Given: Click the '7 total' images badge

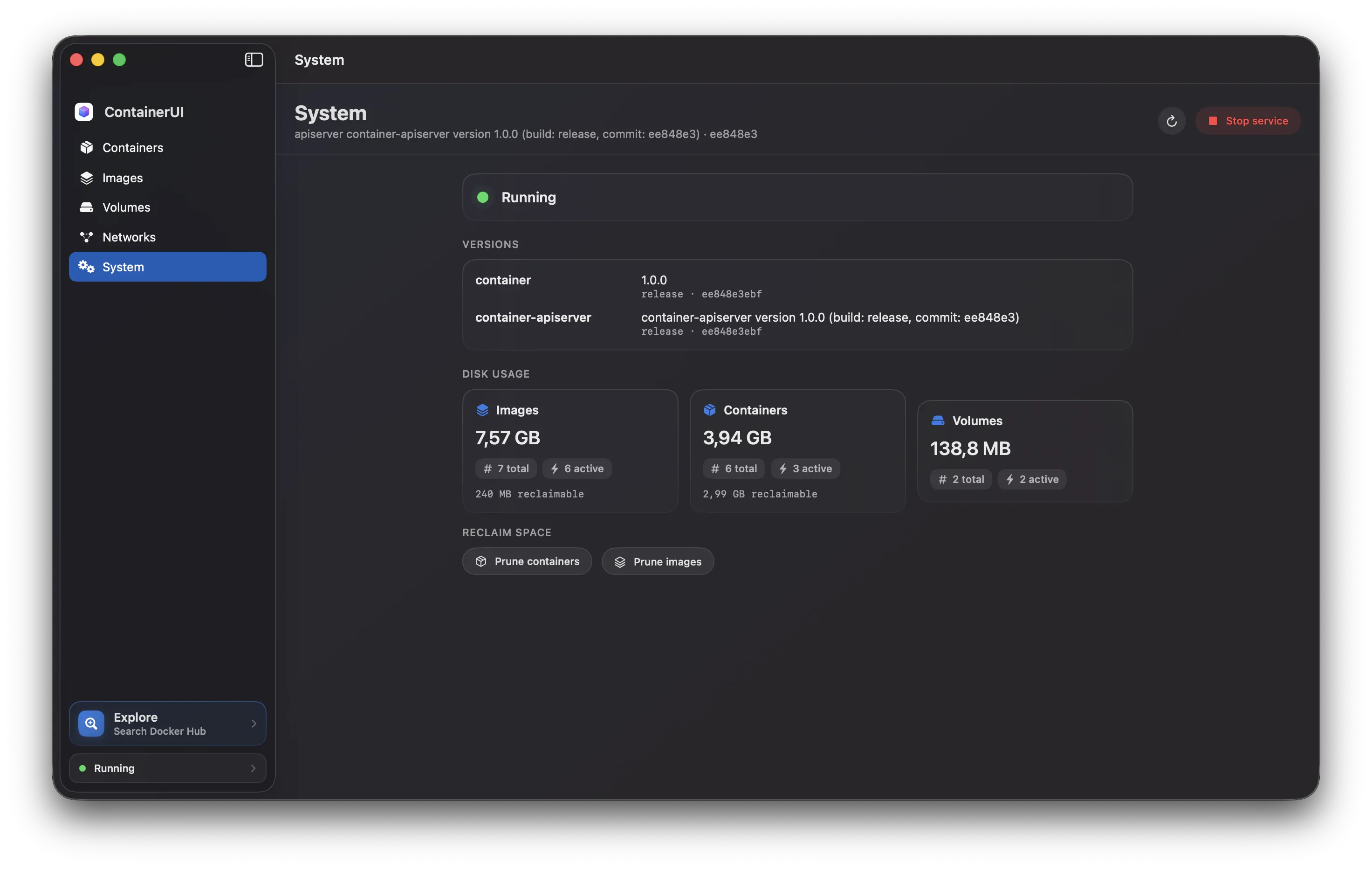Looking at the screenshot, I should [506, 469].
